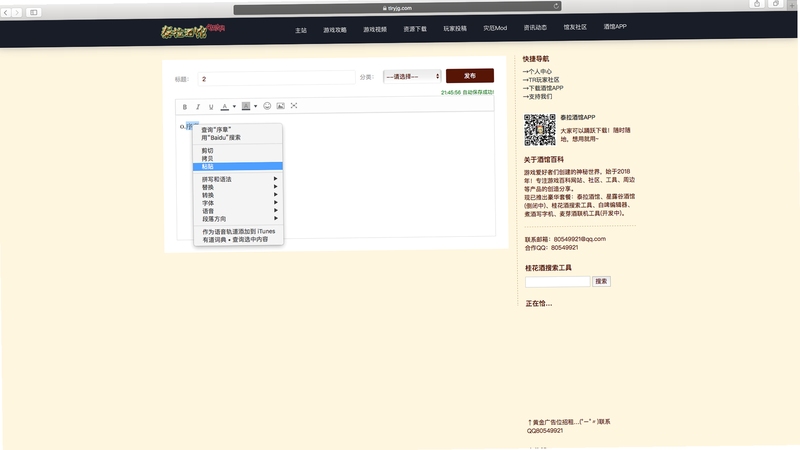Click the 搜索 button in sidebar
Viewport: 800px width, 450px height.
[x=601, y=281]
